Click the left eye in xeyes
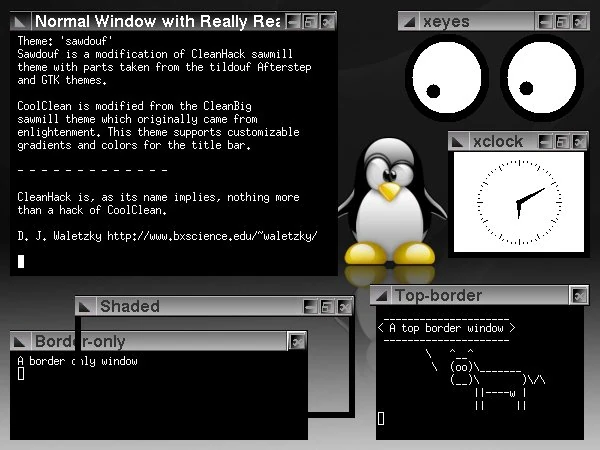600x450 pixels. (446, 78)
